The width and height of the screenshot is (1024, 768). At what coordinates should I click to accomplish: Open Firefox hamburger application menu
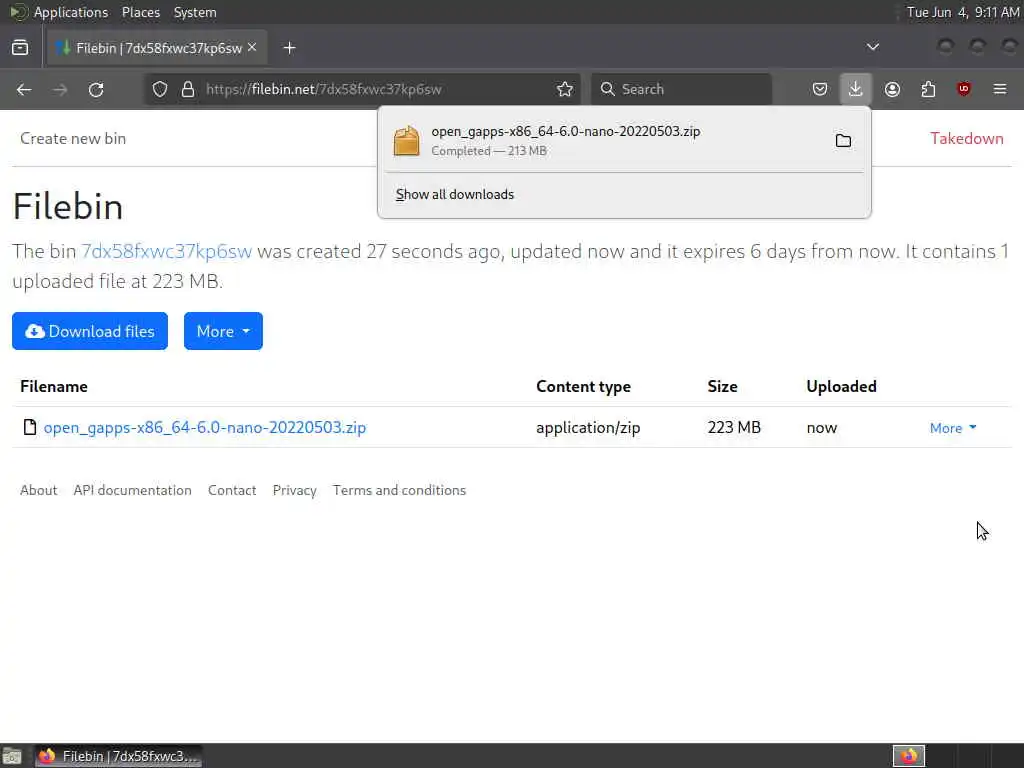click(1000, 89)
